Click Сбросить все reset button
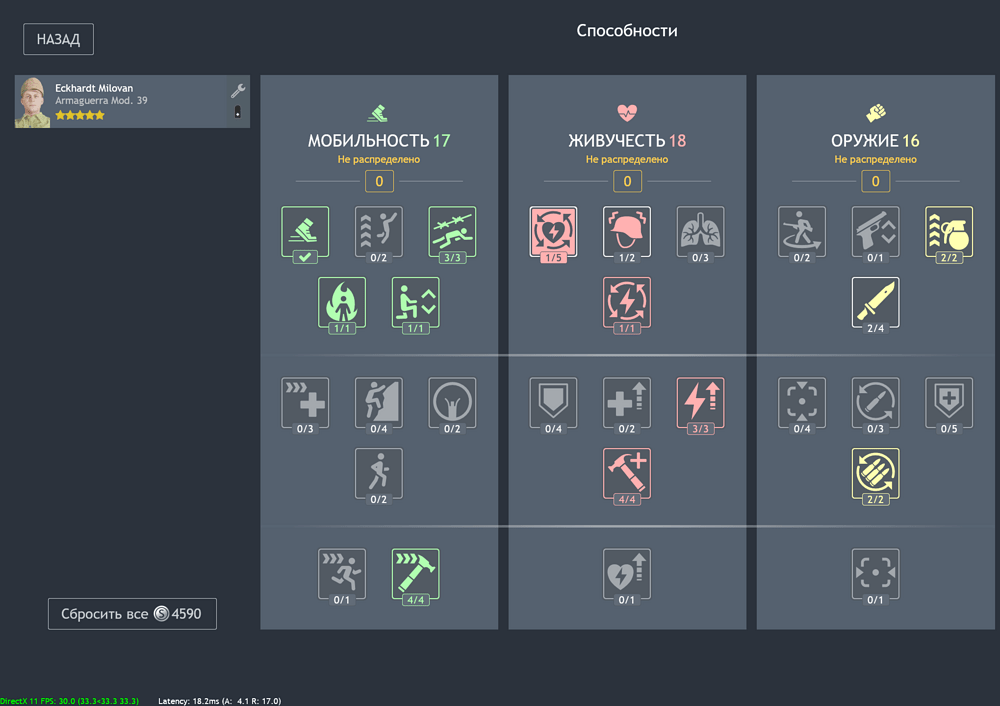Screen dimensions: 1000x706 pos(132,614)
